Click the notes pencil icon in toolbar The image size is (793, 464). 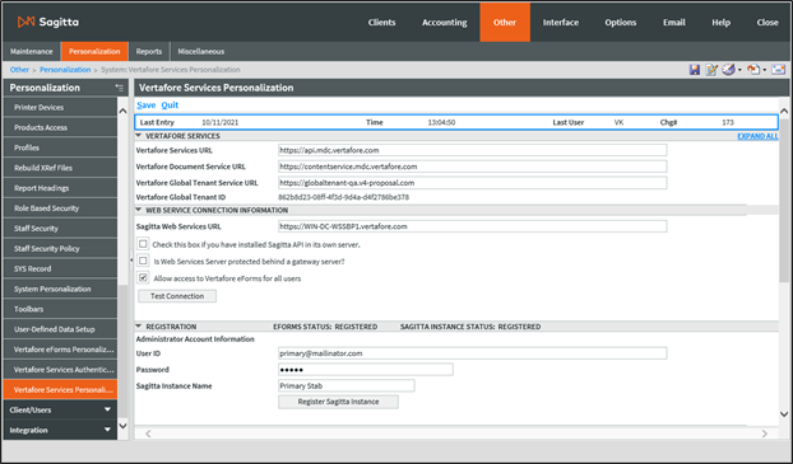pyautogui.click(x=711, y=70)
